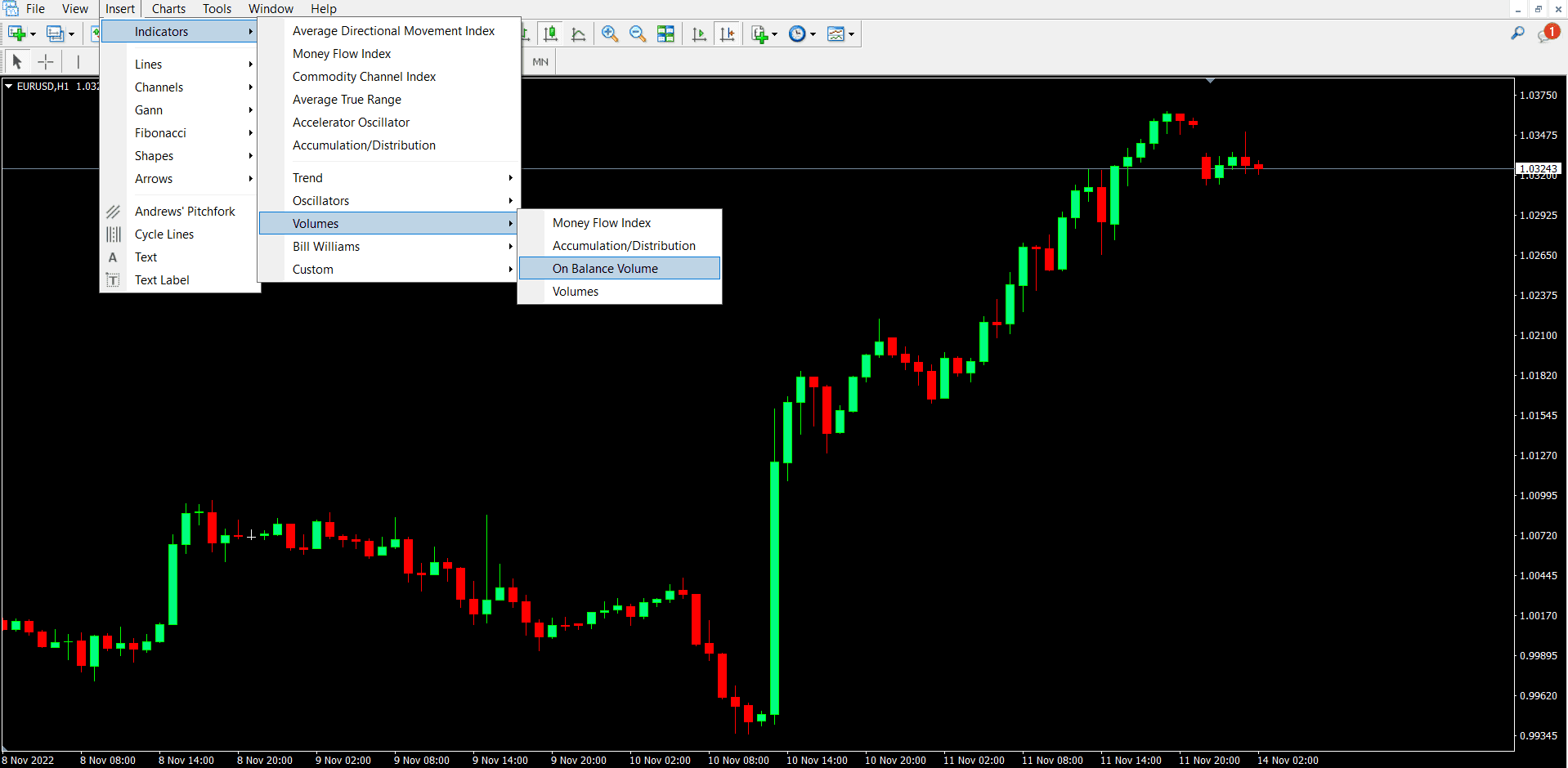
Task: Open the Templates dropdown arrow
Action: (851, 34)
